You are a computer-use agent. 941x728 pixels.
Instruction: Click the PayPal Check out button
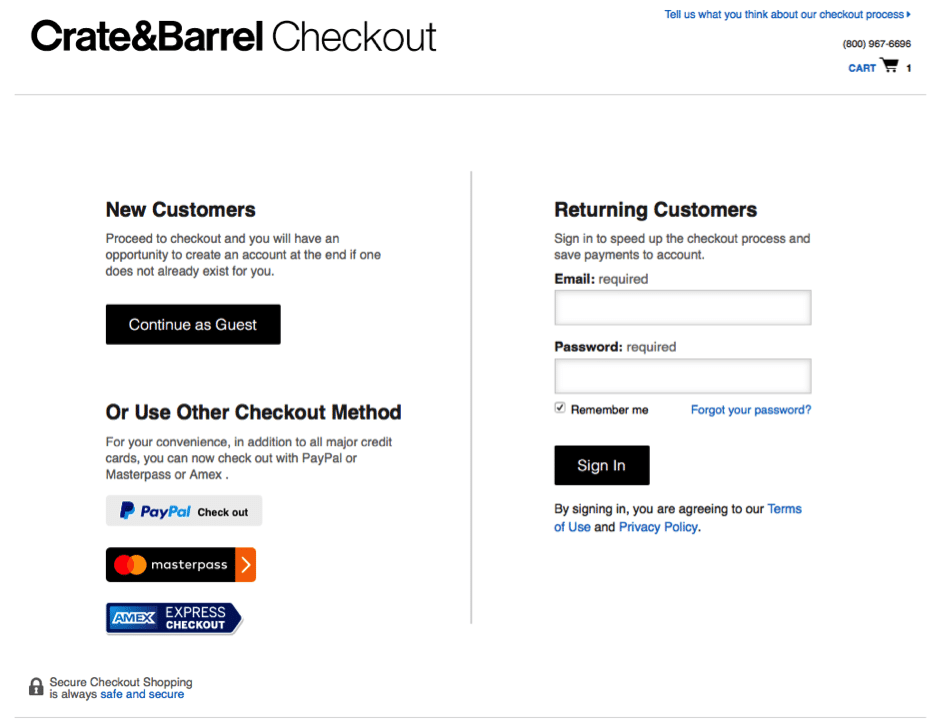(x=184, y=510)
